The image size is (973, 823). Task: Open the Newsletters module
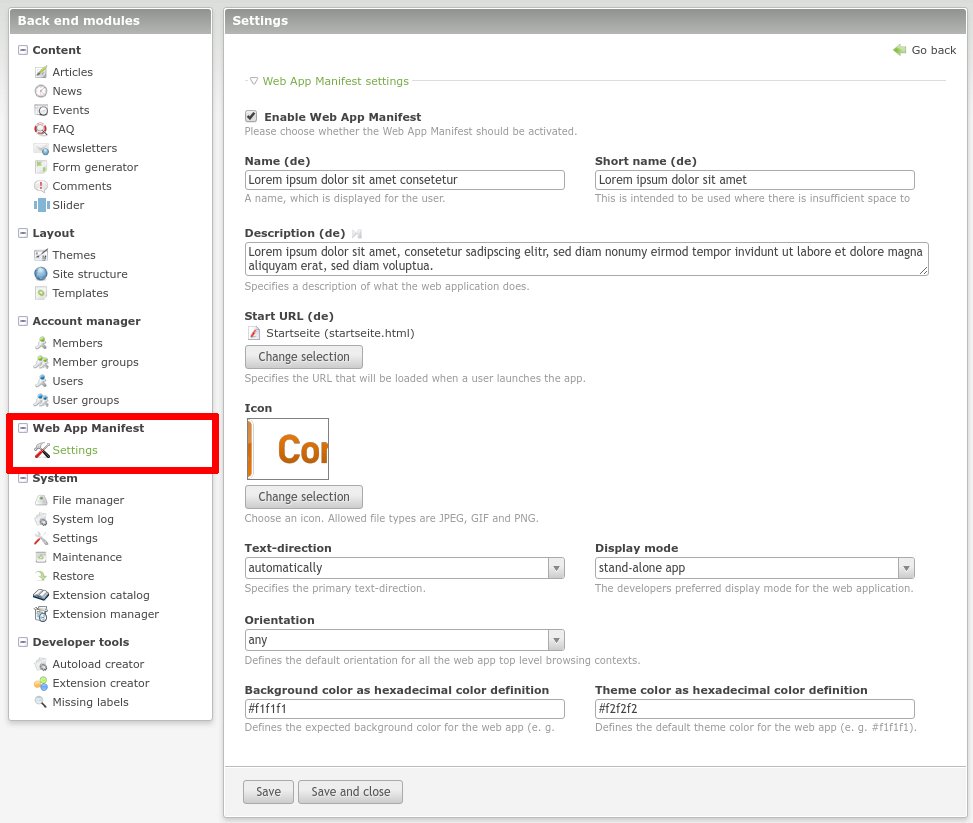point(84,148)
